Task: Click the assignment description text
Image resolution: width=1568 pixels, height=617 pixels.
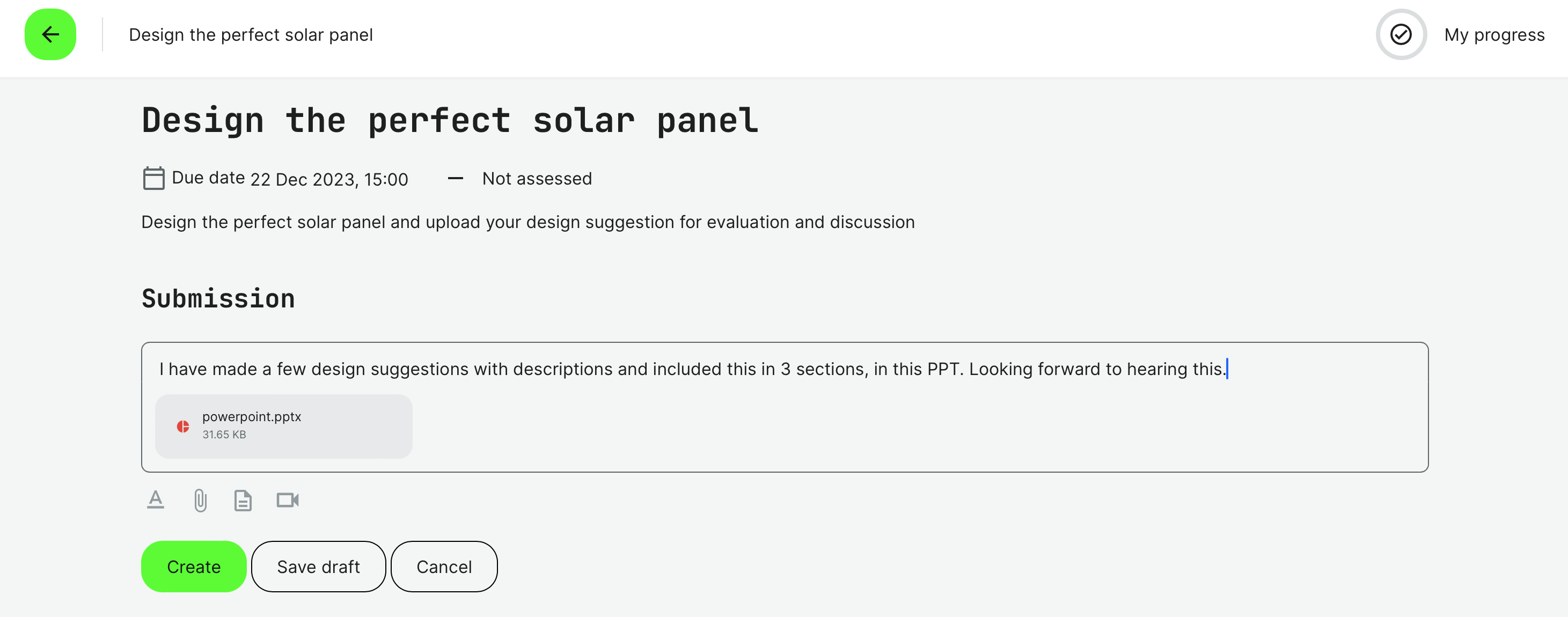Action: [x=527, y=222]
